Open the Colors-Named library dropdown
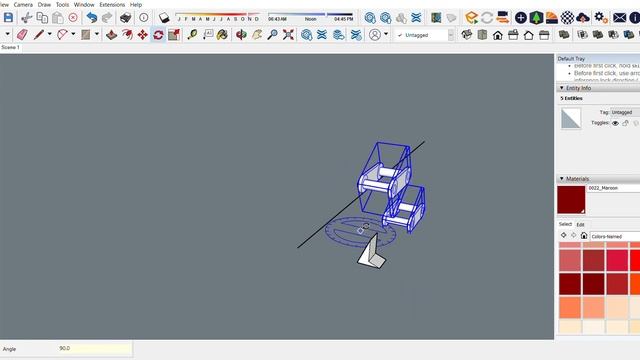640x360 pixels. (x=615, y=236)
